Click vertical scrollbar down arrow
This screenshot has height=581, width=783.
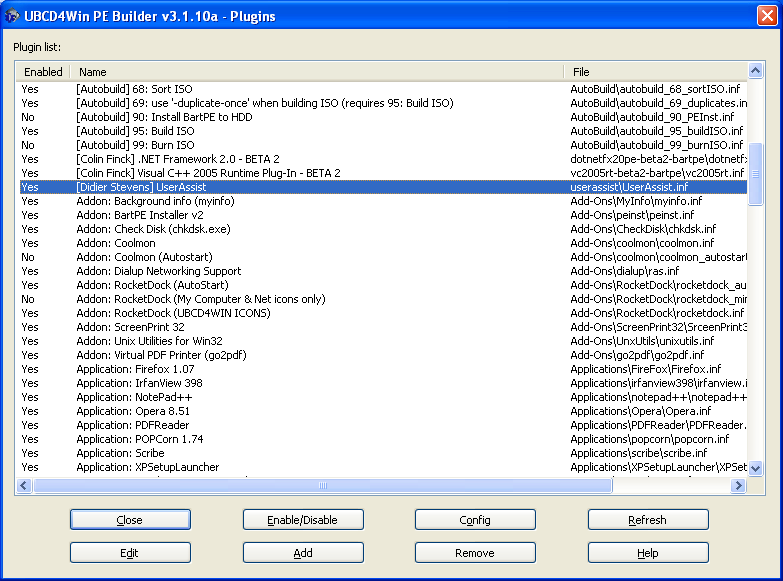[x=755, y=469]
